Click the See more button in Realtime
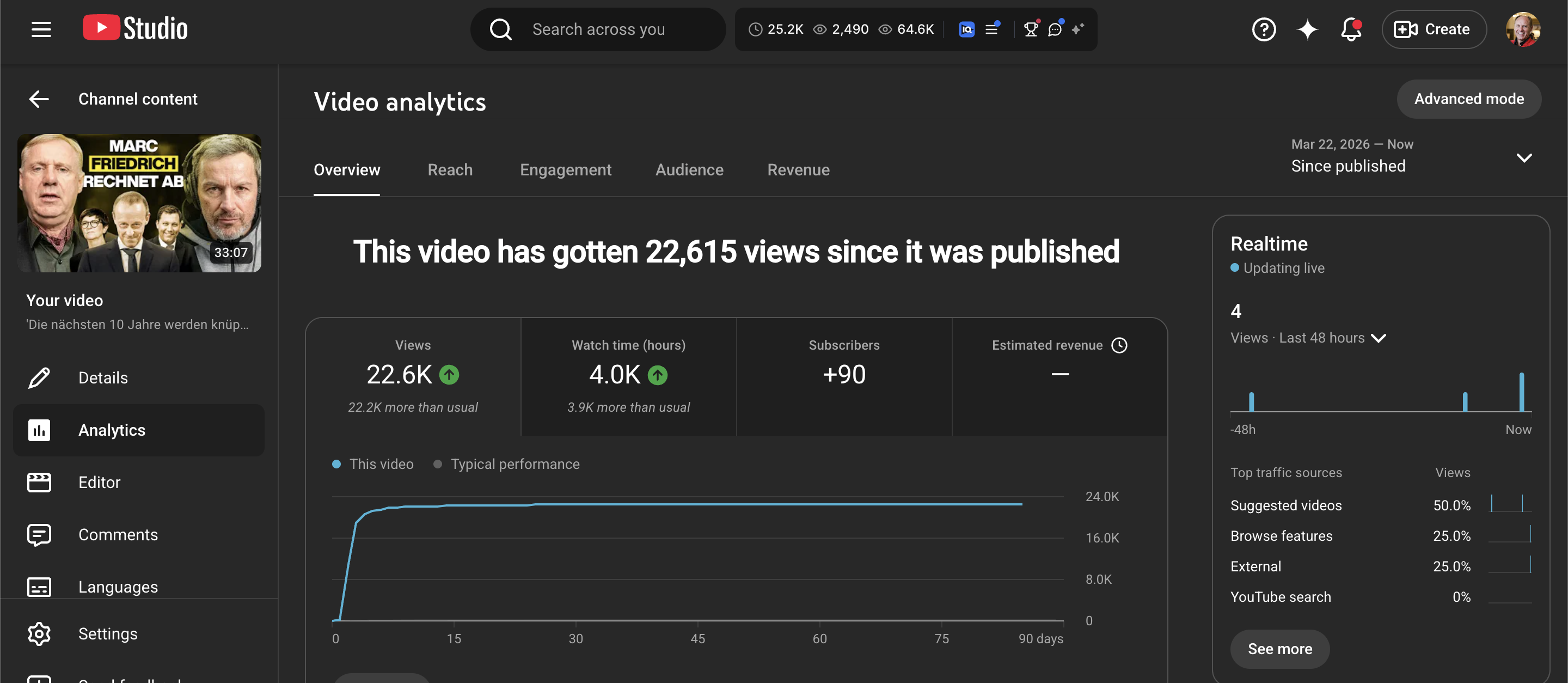The height and width of the screenshot is (683, 1568). click(1279, 649)
